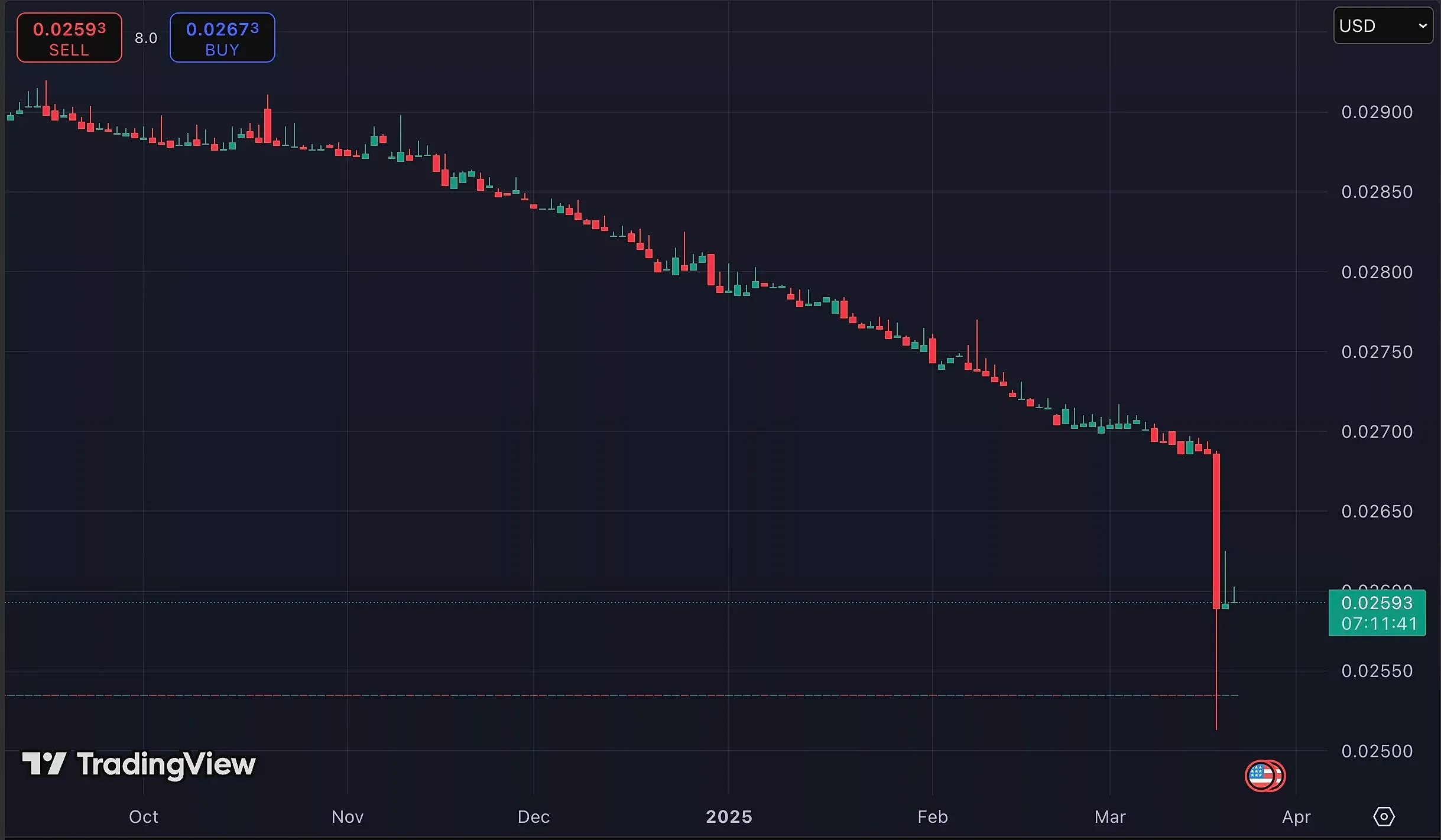Click the US flag economic event icon
This screenshot has width=1441, height=840.
pos(1260,776)
